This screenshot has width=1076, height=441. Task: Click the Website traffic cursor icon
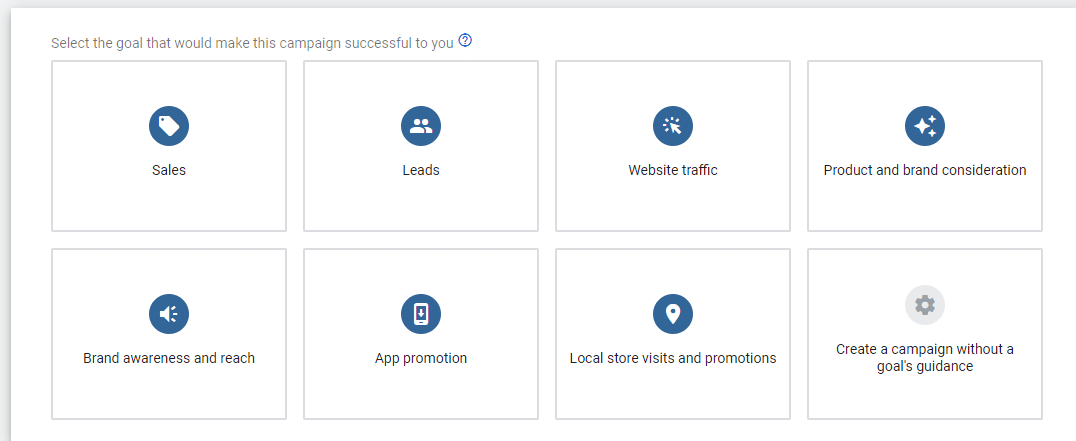[x=673, y=125]
